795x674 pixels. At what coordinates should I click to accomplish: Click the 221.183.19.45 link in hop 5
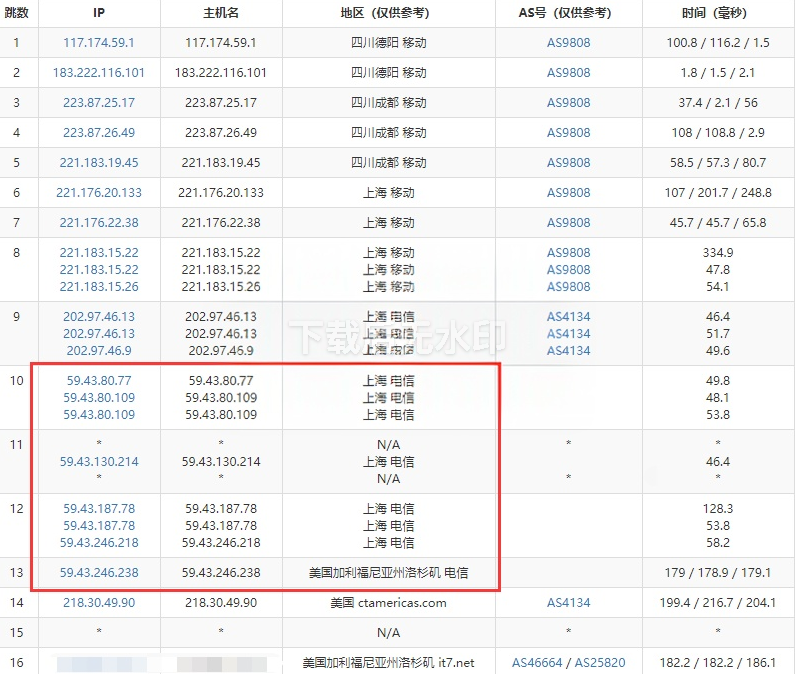pyautogui.click(x=98, y=163)
